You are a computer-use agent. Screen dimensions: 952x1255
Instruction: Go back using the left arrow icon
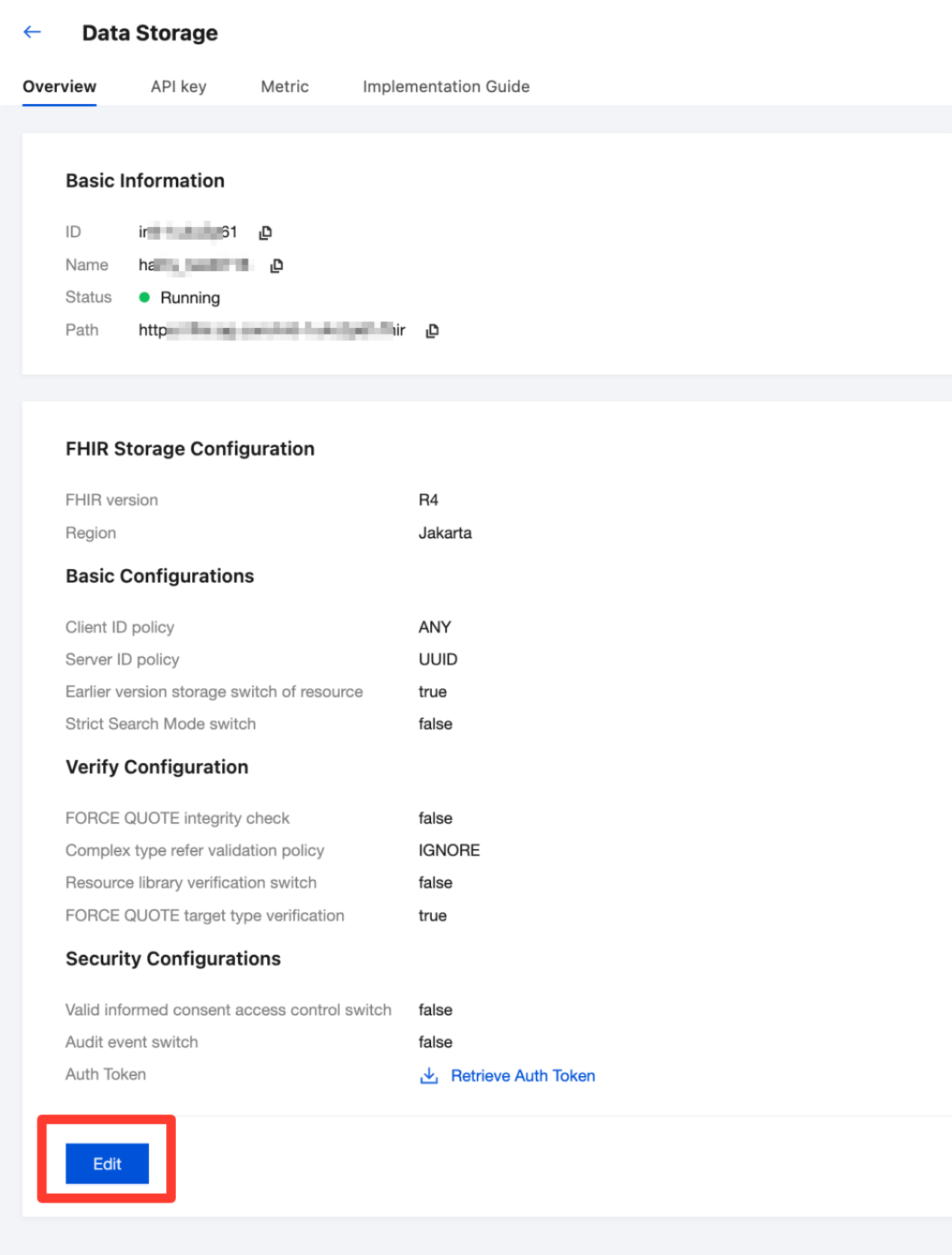(x=32, y=31)
